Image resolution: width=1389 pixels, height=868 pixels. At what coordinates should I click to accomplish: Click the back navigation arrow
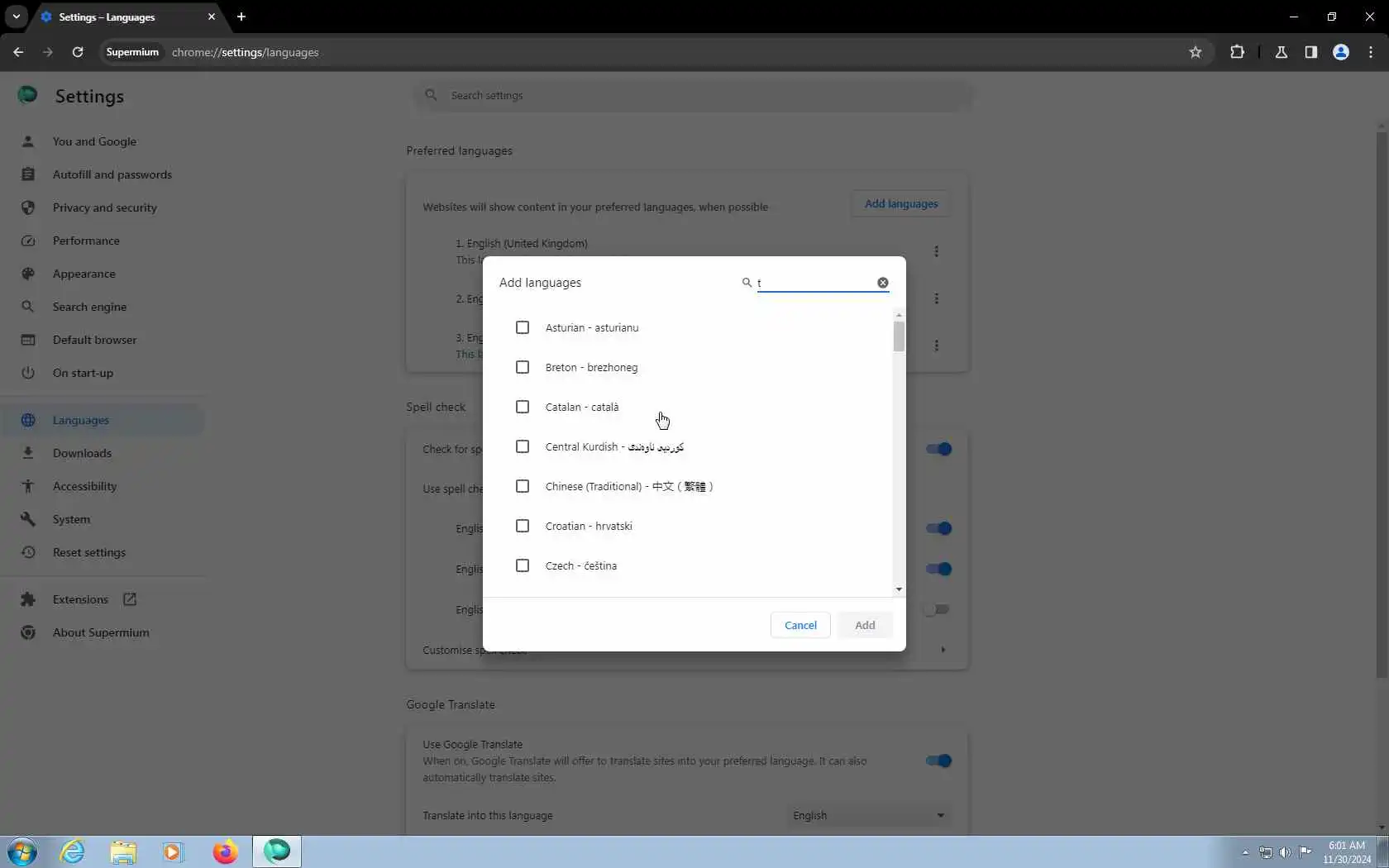click(18, 52)
